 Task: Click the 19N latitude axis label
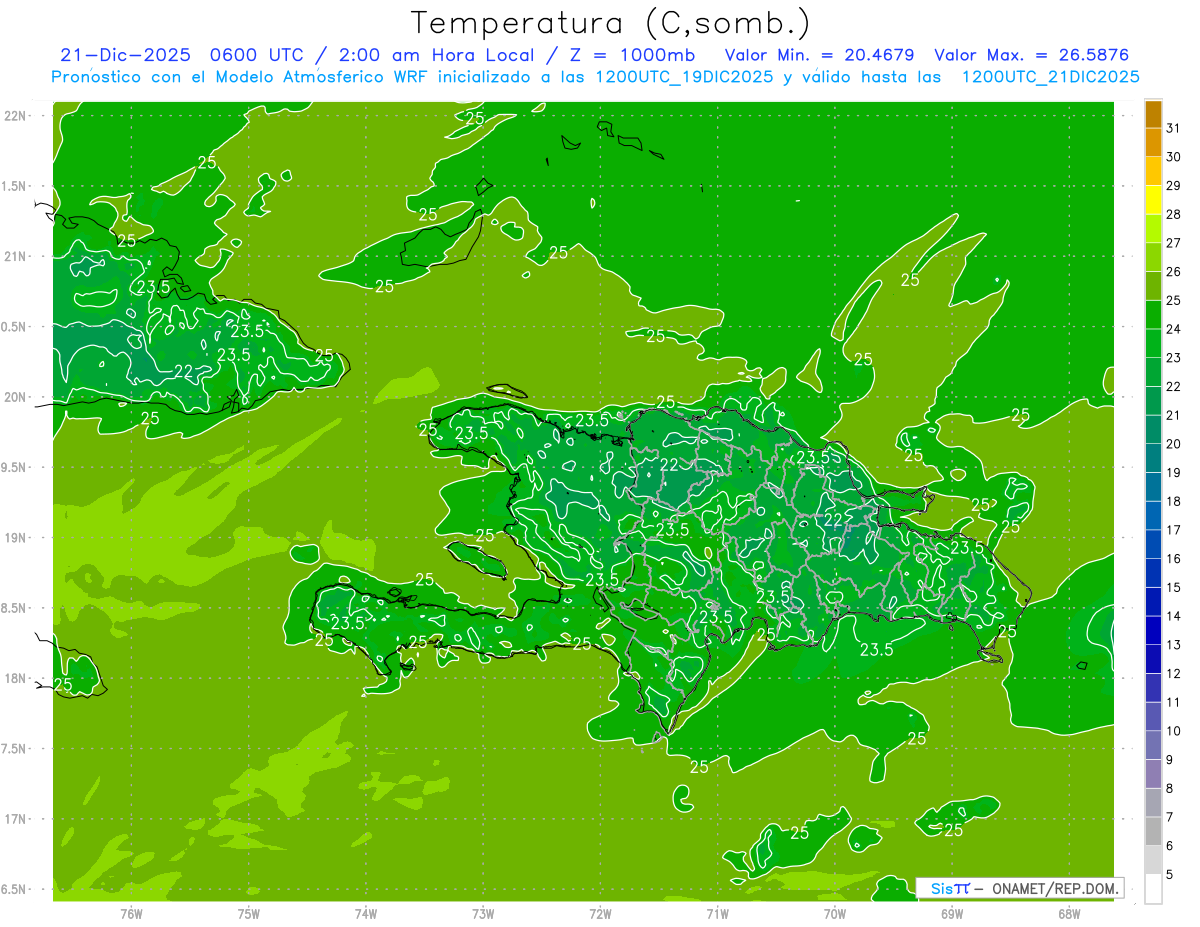[x=16, y=538]
